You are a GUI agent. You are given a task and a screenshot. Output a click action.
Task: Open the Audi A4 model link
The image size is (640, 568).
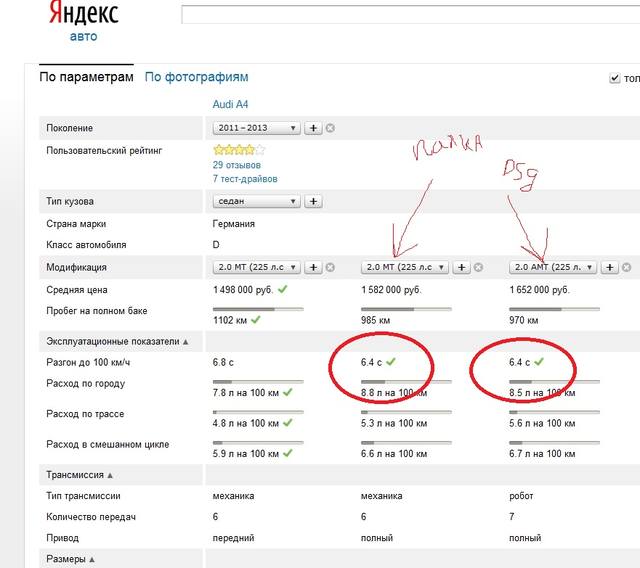click(x=230, y=104)
